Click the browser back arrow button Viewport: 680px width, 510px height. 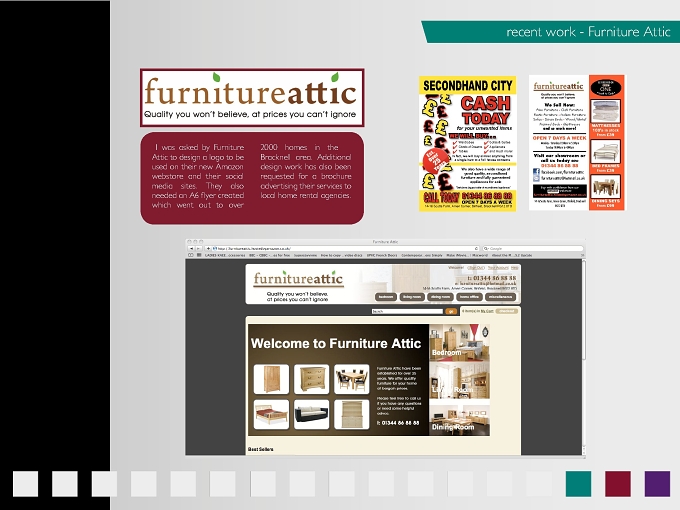point(191,248)
